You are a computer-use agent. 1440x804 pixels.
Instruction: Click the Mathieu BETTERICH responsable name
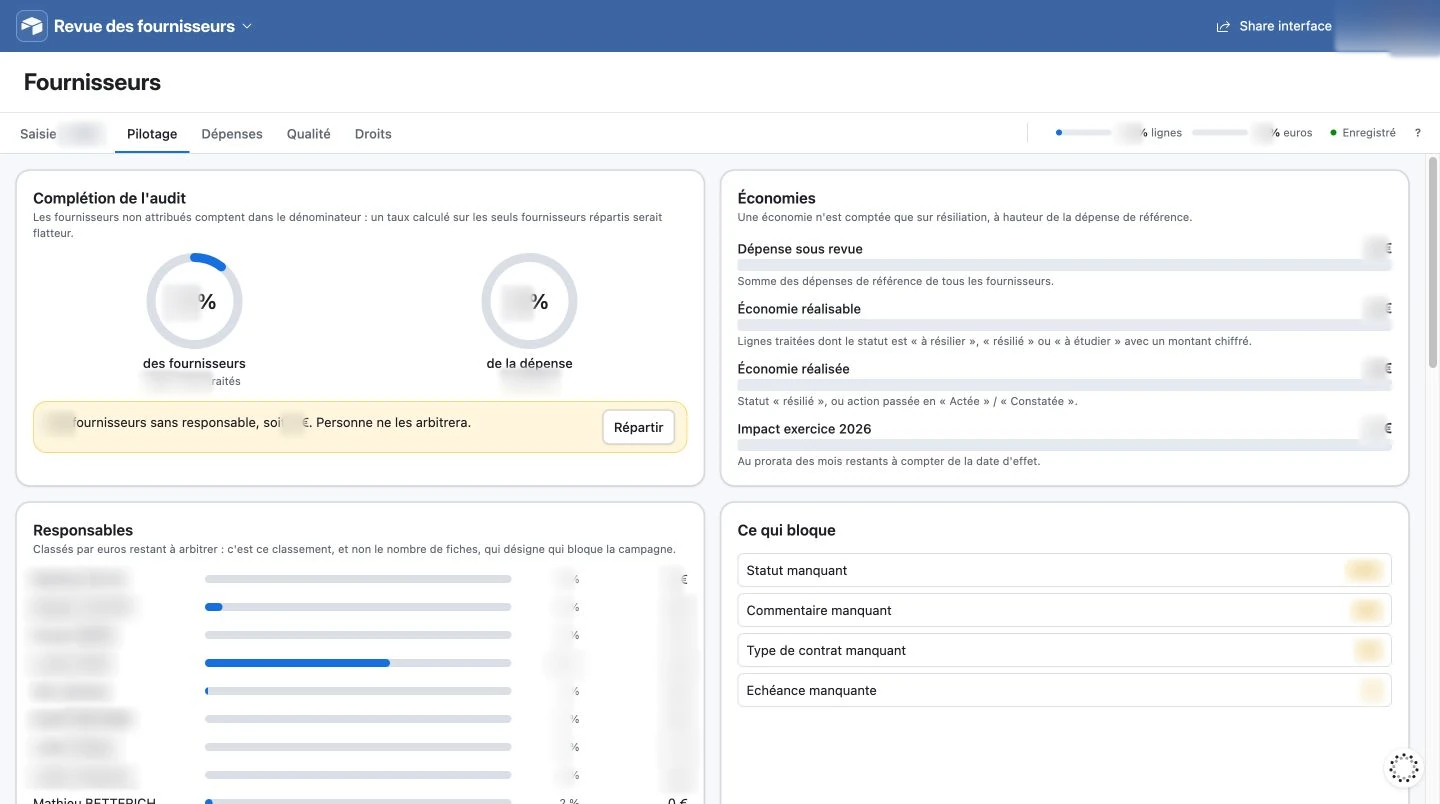tap(94, 800)
